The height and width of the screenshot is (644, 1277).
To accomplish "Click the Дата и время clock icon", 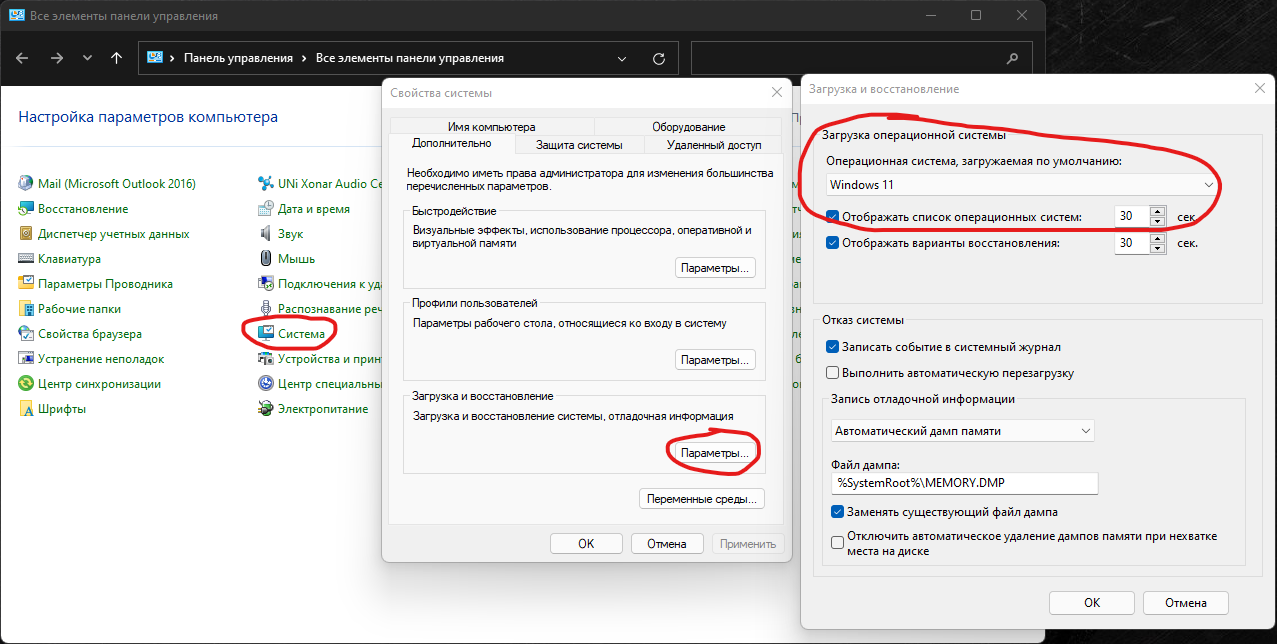I will pos(266,209).
